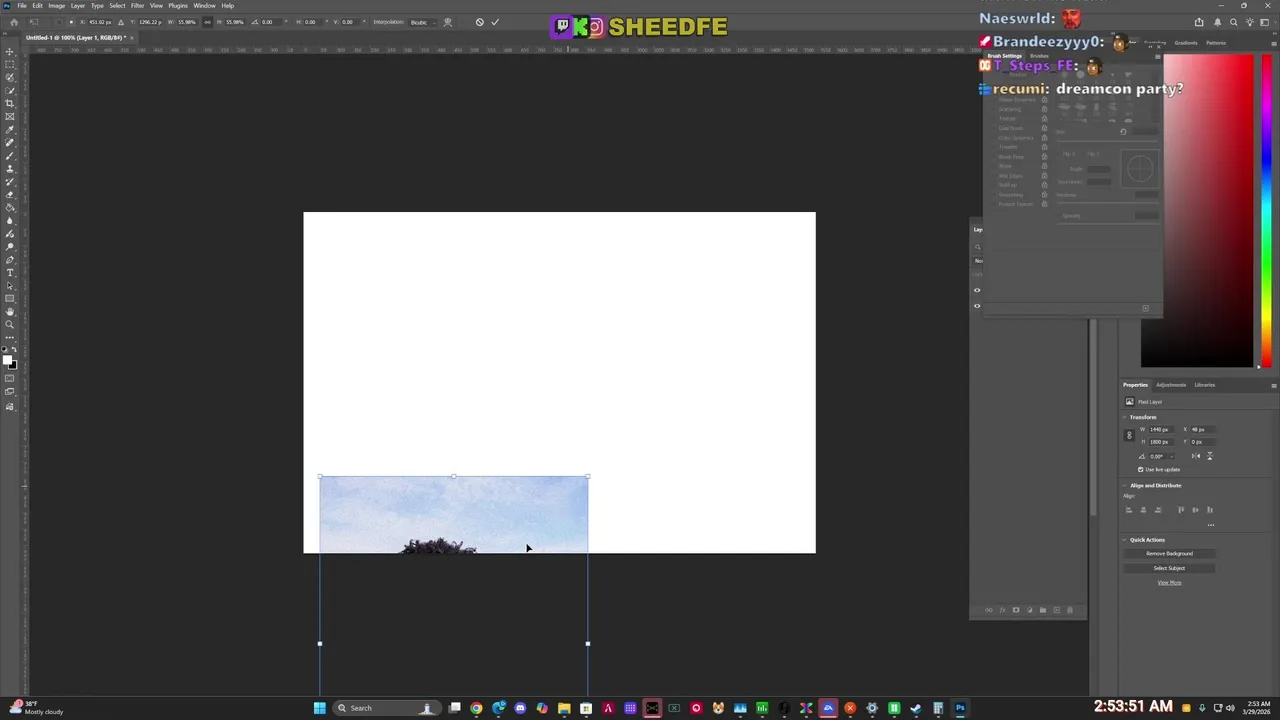Image resolution: width=1280 pixels, height=720 pixels.
Task: Click the foreground/background color swatches
Action: pos(10,362)
